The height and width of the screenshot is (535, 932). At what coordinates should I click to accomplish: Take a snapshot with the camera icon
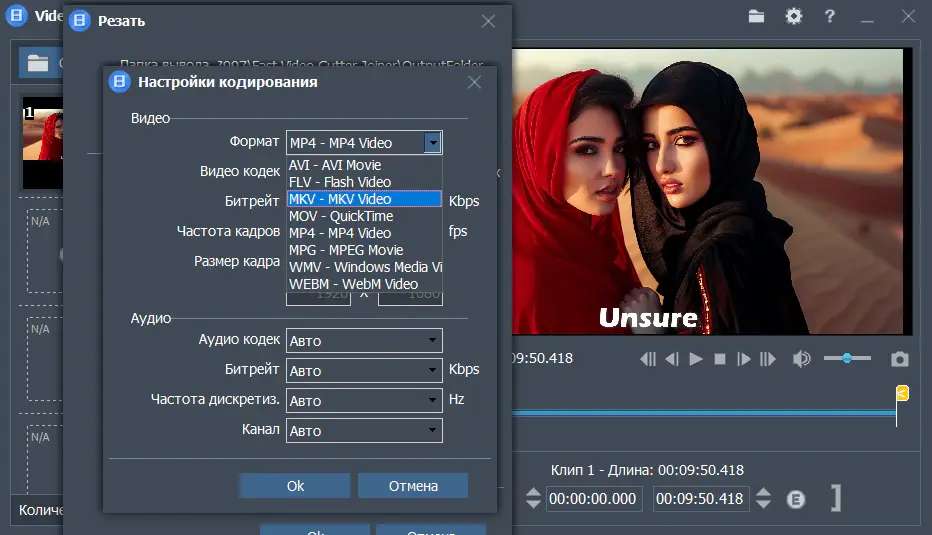click(900, 359)
